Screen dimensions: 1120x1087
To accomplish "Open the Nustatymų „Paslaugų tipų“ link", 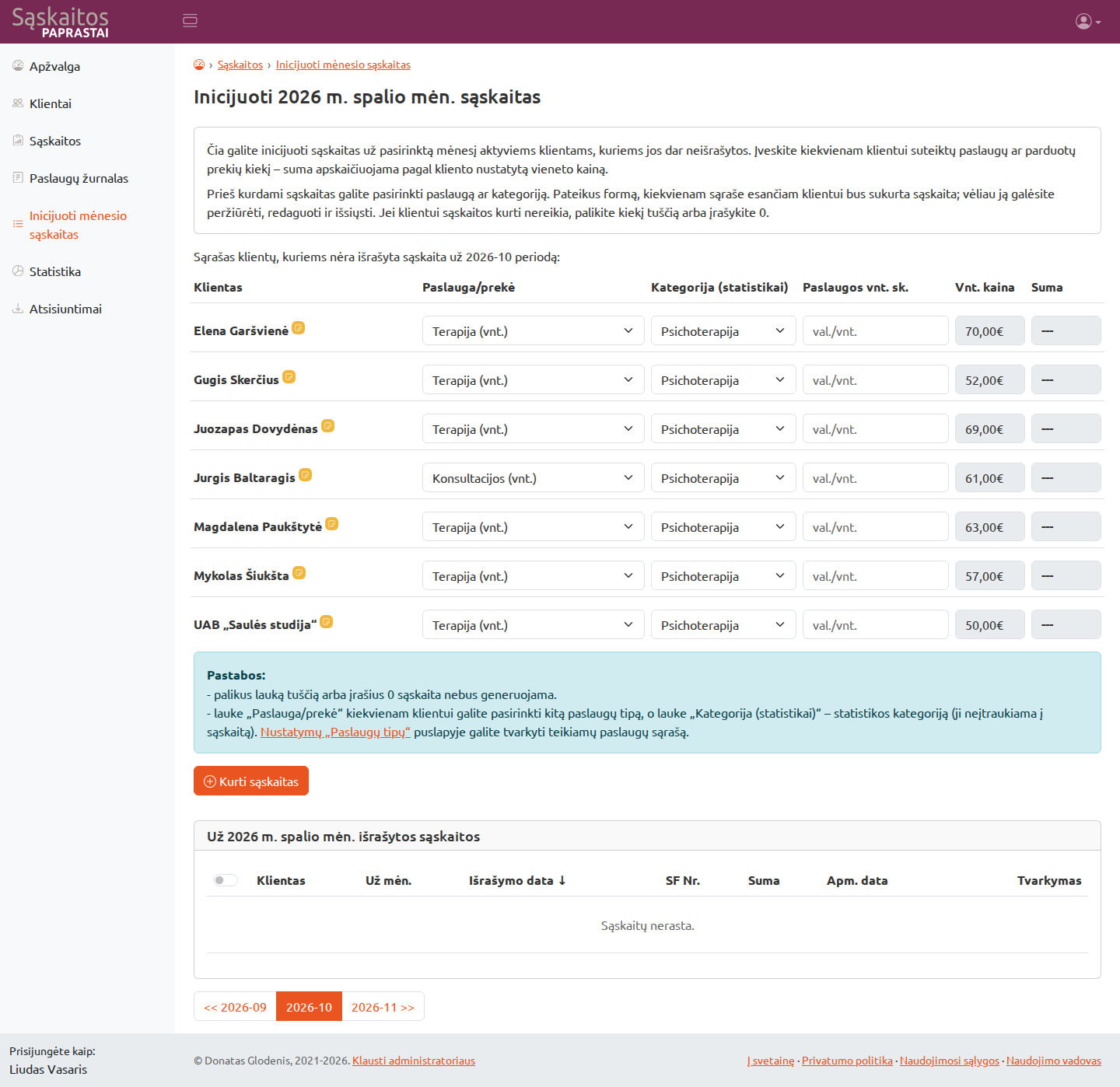I will [x=335, y=732].
